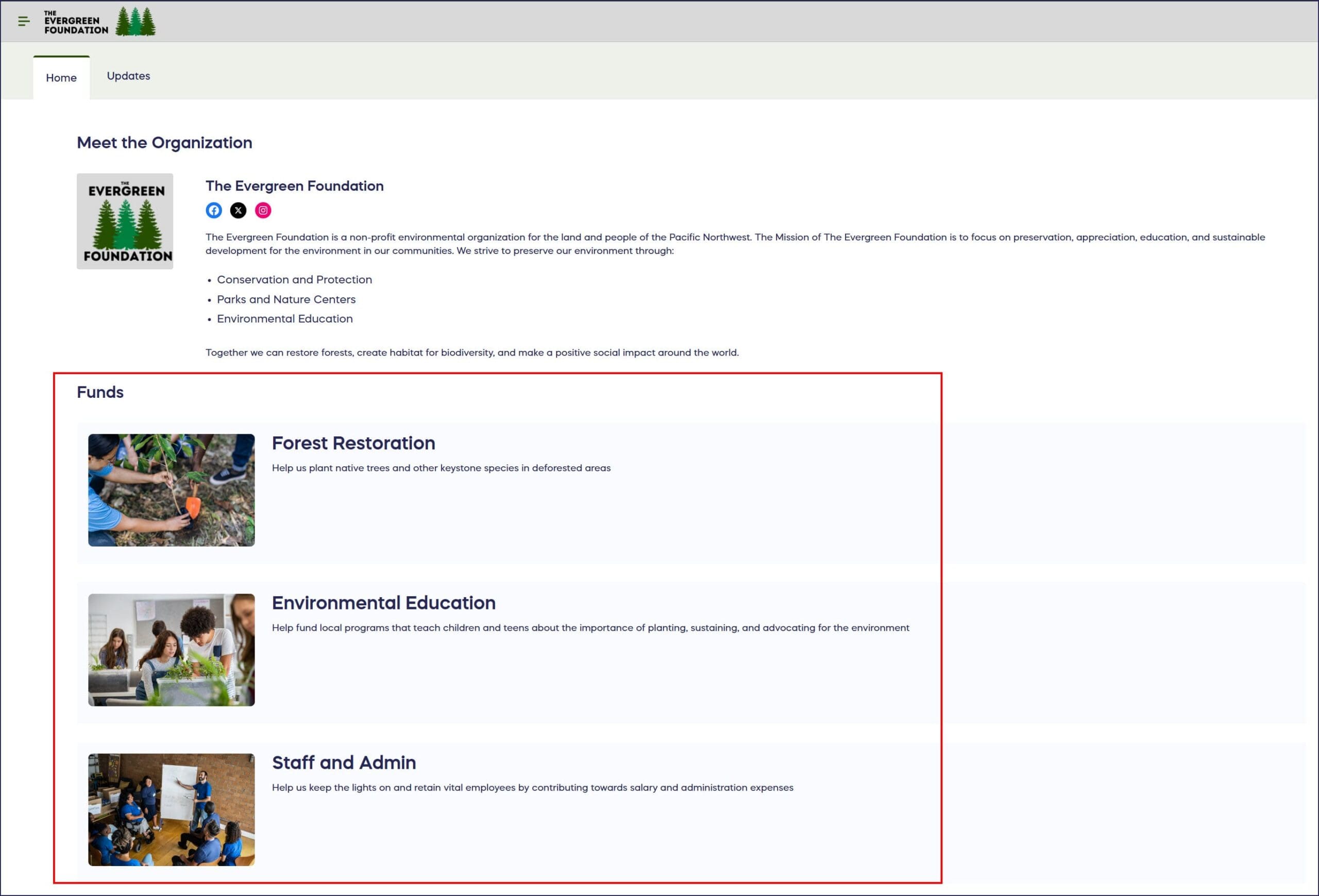Click the Evergreen Foundation header logo
Image resolution: width=1319 pixels, height=896 pixels.
tap(76, 22)
